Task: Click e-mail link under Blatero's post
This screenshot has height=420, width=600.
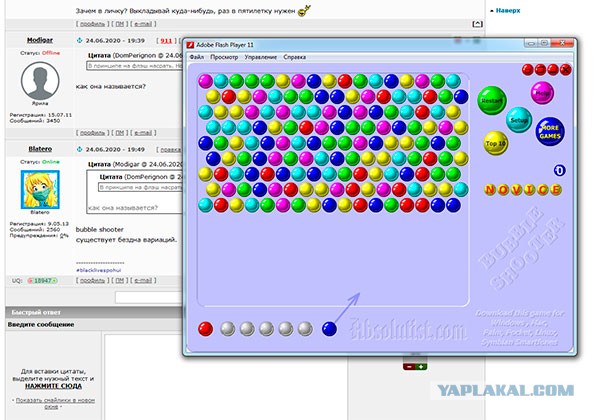Action: (143, 280)
